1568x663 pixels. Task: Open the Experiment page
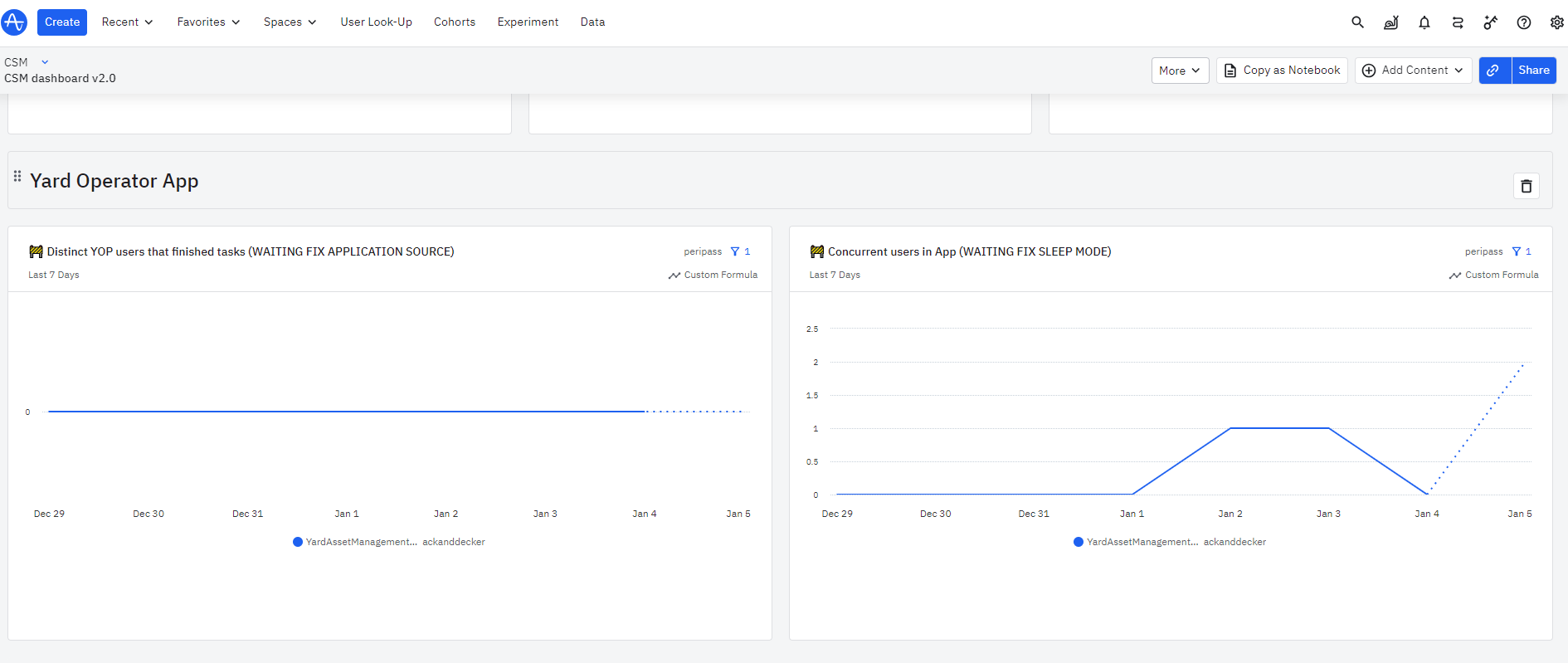(528, 22)
